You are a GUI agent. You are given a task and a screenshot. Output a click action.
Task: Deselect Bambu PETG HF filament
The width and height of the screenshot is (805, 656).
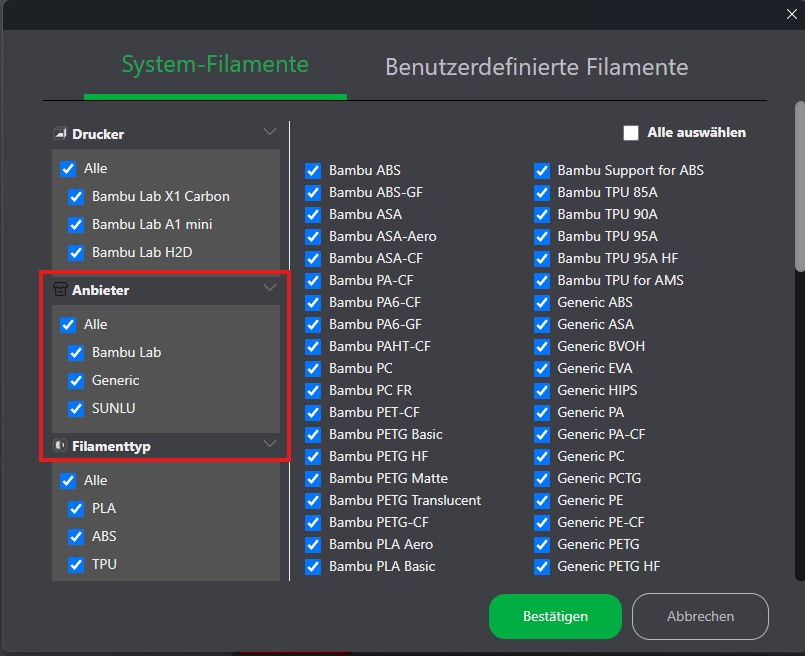(x=313, y=457)
